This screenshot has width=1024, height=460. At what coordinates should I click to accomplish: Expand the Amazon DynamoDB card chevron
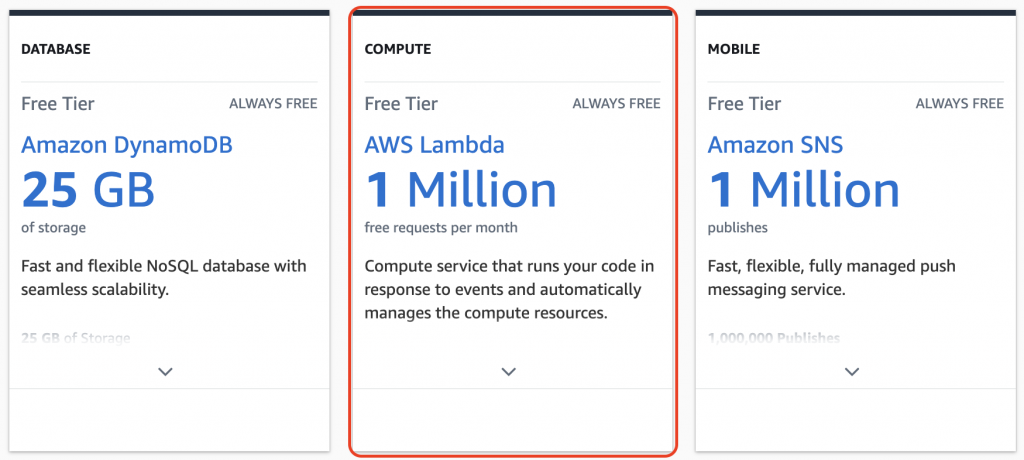(x=166, y=371)
